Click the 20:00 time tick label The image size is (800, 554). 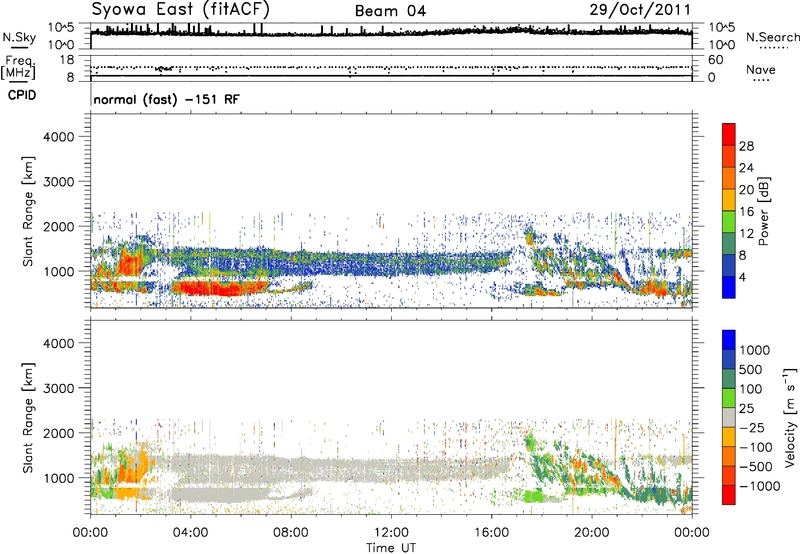[591, 533]
